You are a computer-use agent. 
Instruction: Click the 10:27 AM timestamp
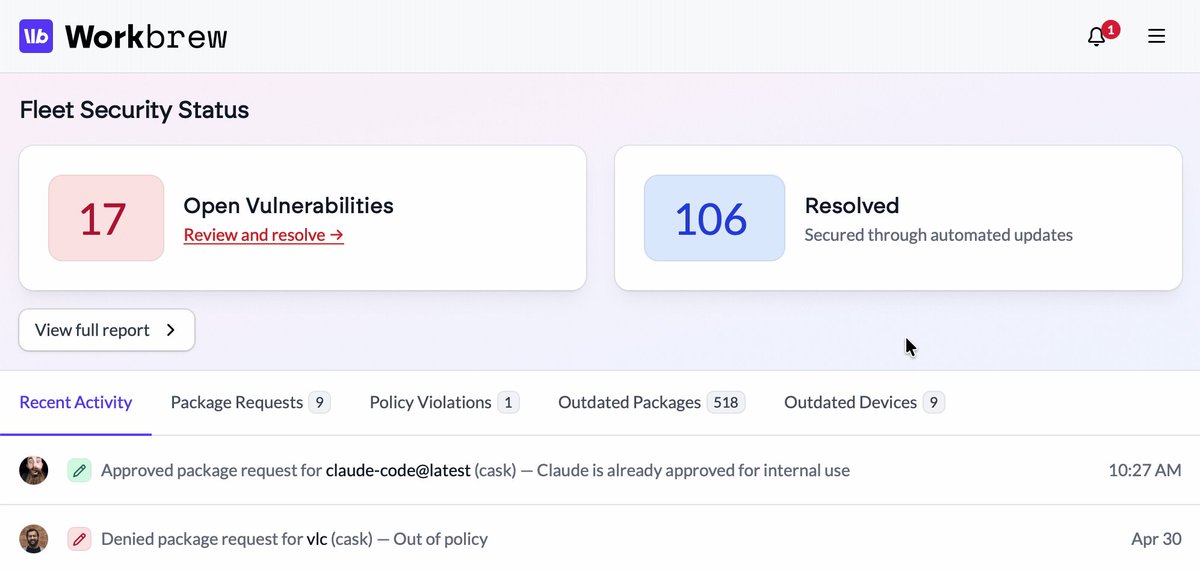coord(1145,470)
